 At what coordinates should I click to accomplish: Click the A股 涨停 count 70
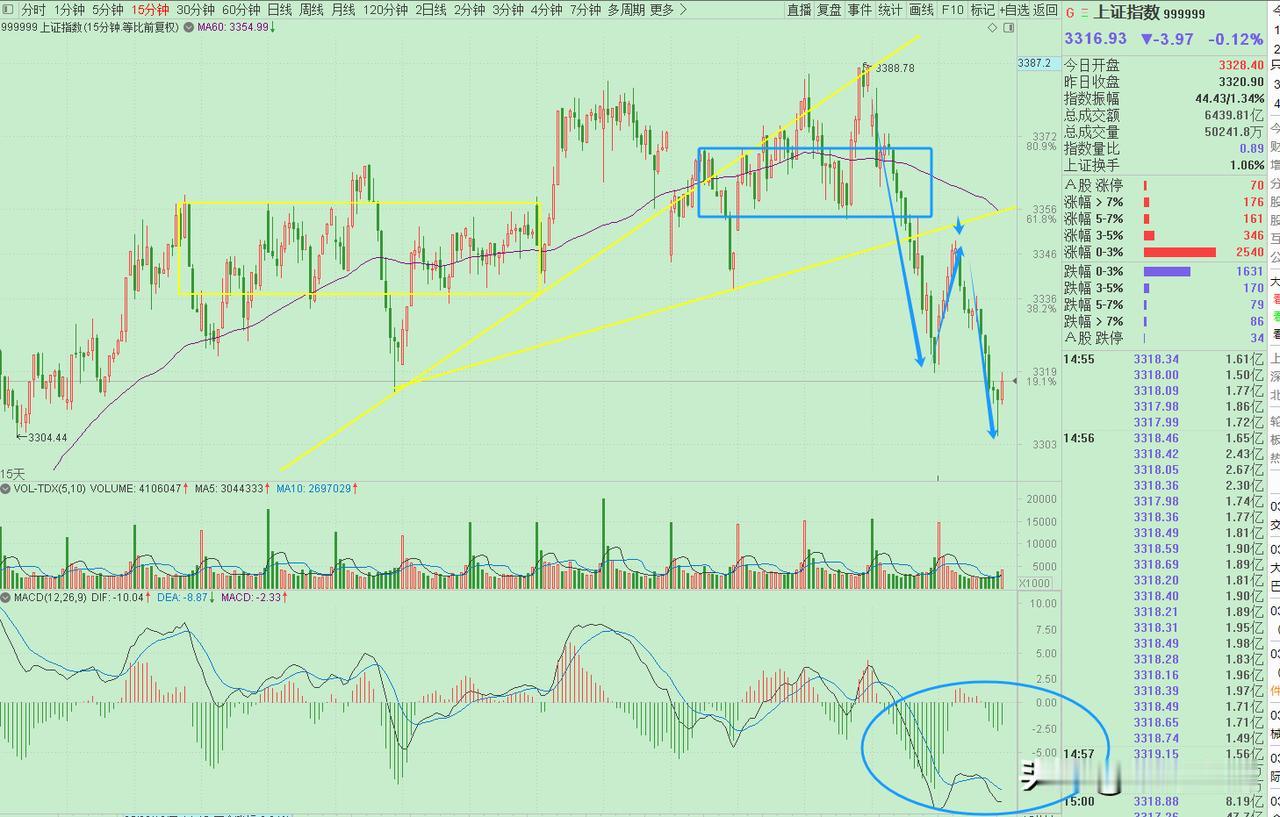tap(1257, 186)
